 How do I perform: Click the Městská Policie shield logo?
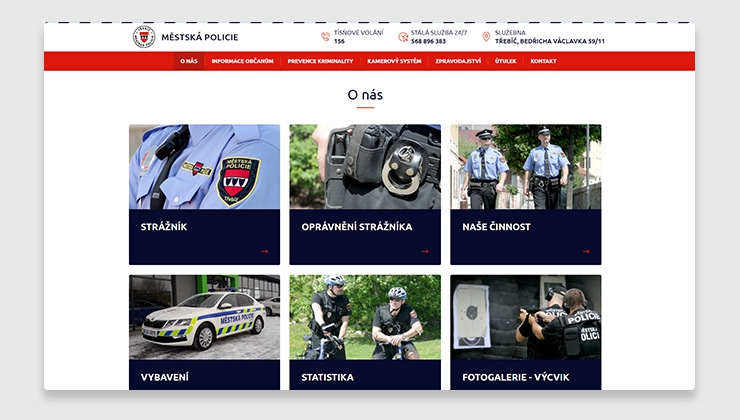(x=144, y=37)
